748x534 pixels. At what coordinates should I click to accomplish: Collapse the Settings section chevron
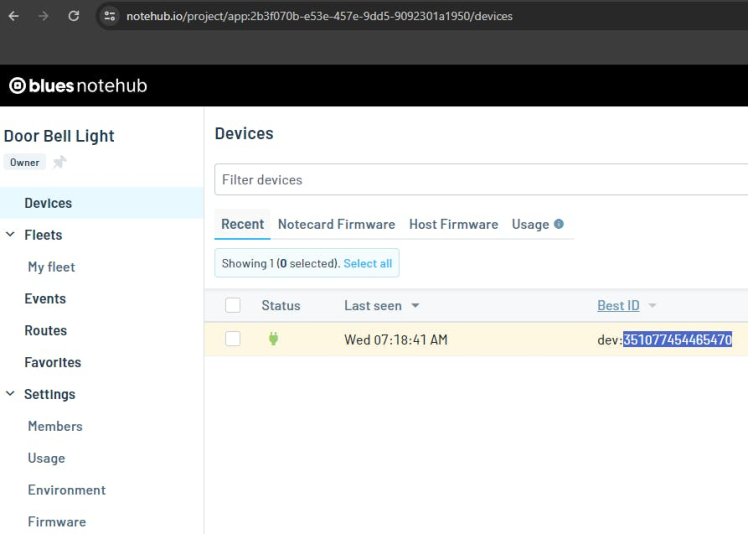point(11,394)
